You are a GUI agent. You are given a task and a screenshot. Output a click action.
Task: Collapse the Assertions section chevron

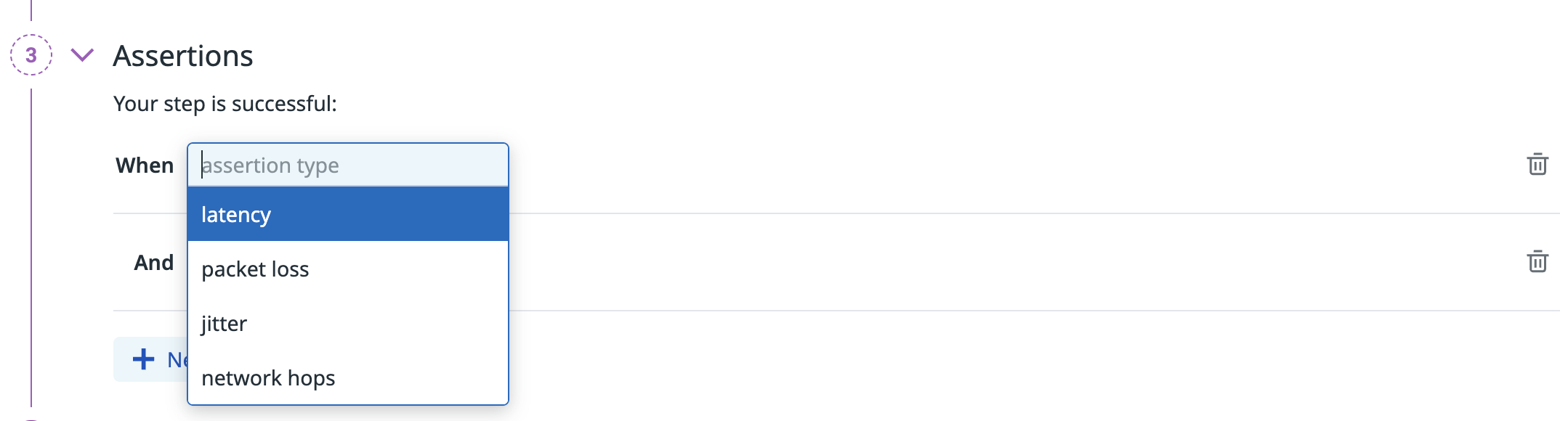tap(82, 55)
